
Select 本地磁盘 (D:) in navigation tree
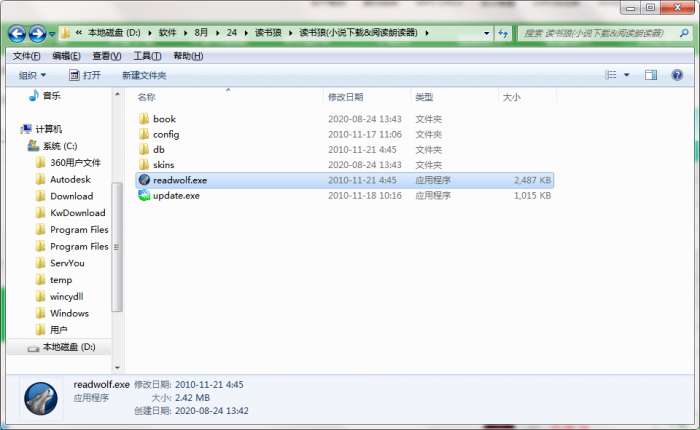click(x=69, y=347)
